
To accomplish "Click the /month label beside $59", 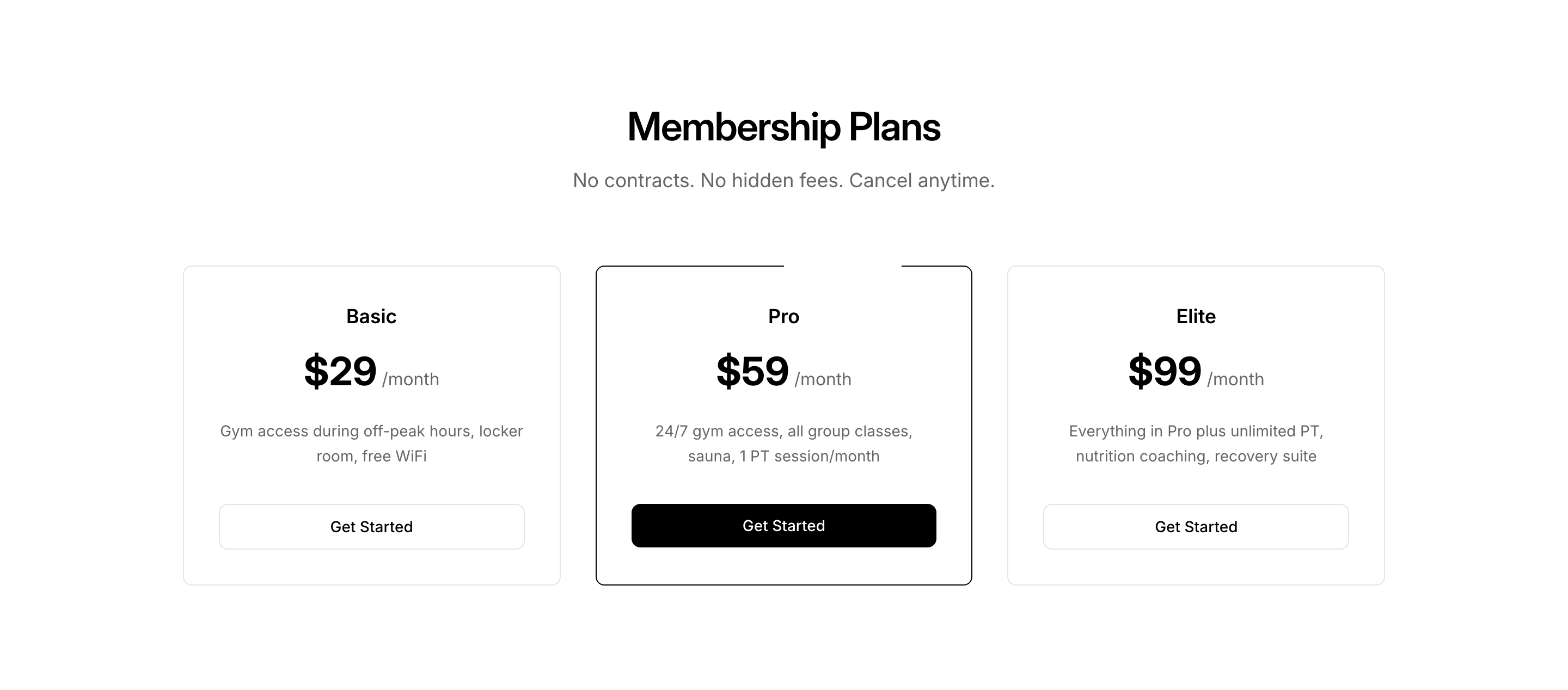I will click(823, 379).
